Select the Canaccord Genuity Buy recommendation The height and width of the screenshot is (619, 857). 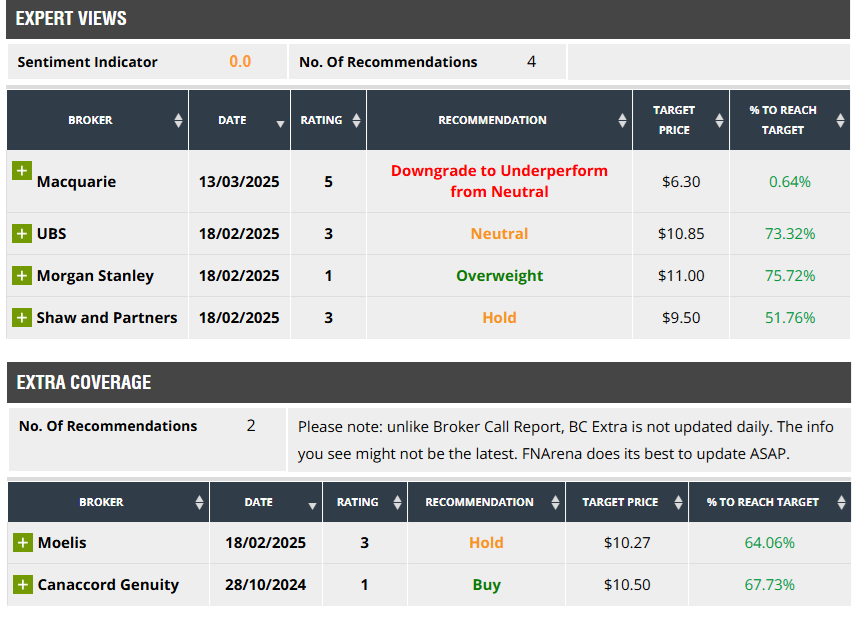point(487,585)
